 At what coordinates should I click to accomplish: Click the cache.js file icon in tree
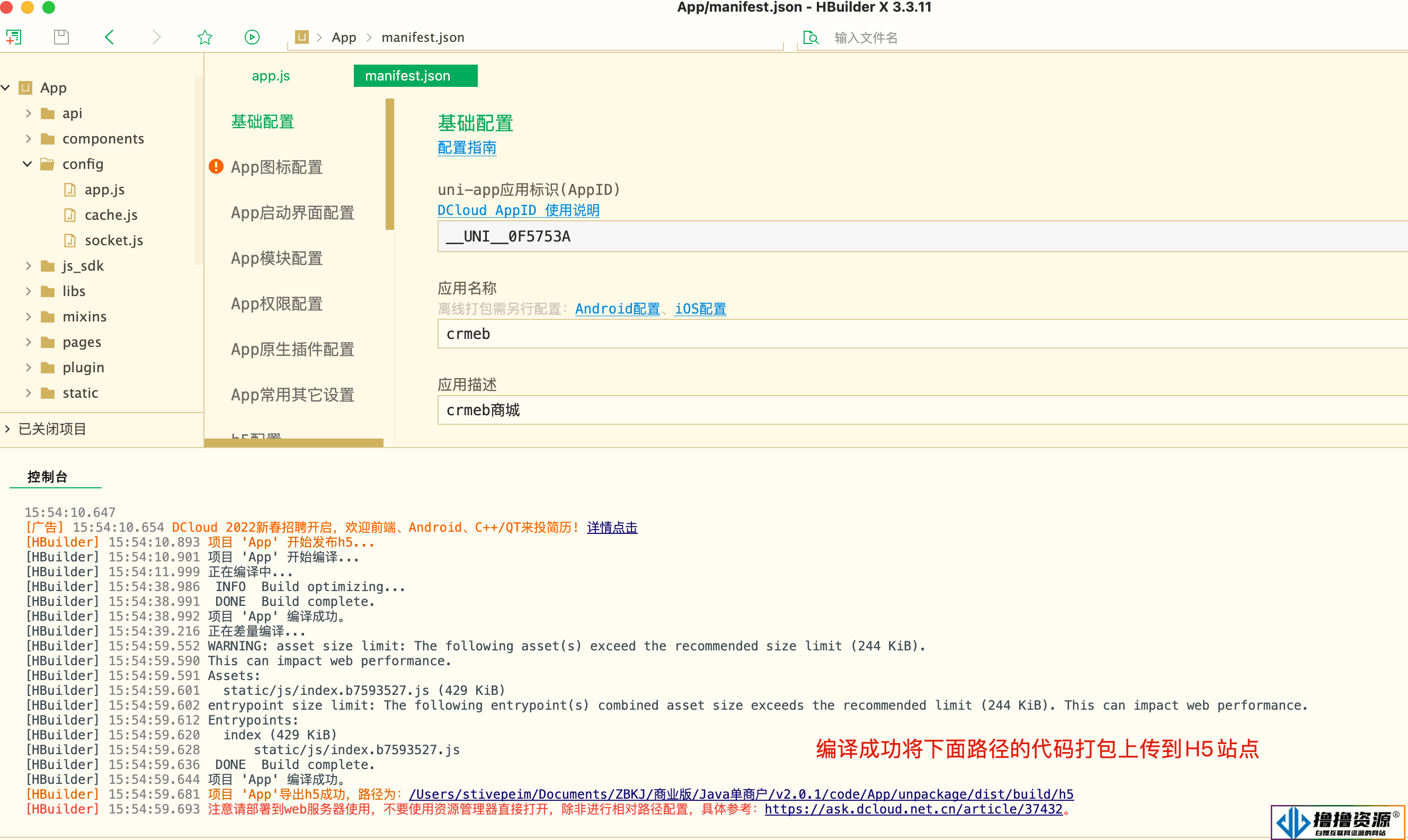click(69, 215)
